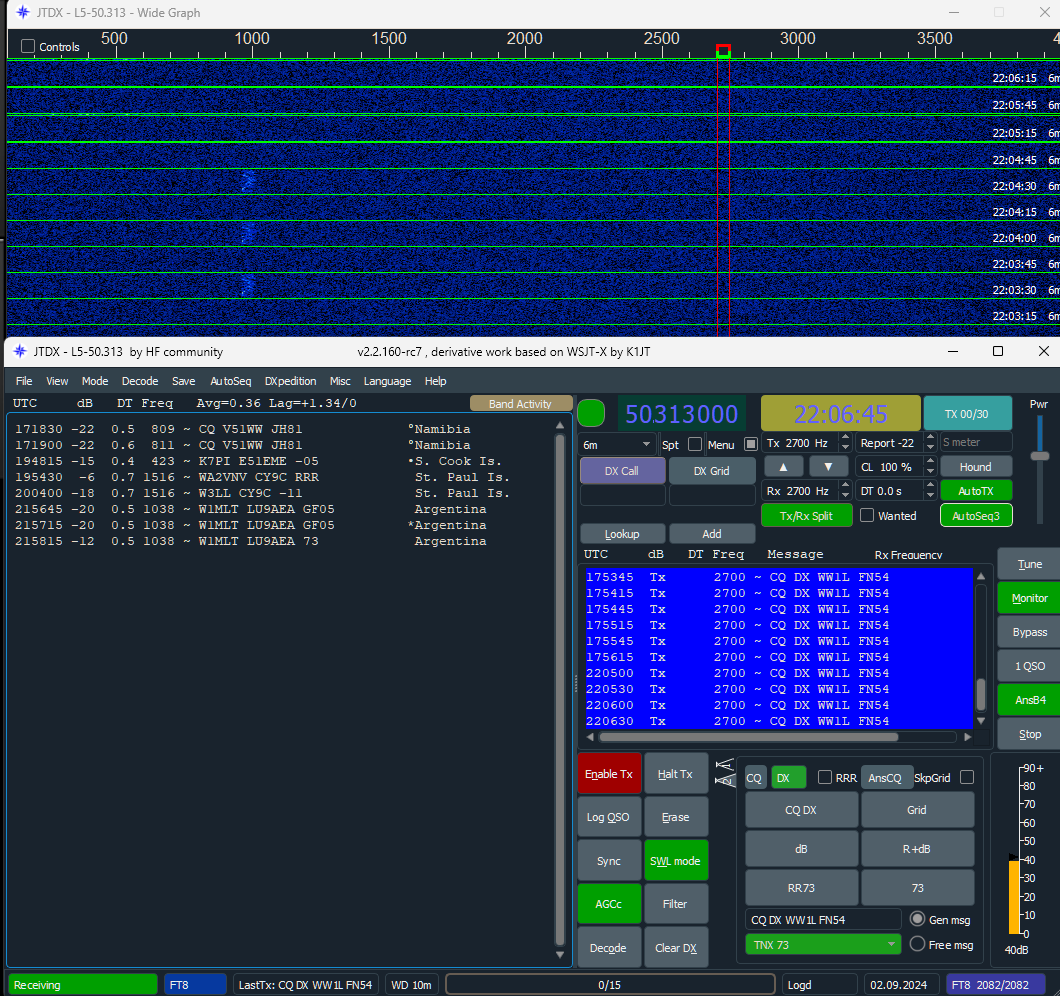Open the Language menu
This screenshot has width=1060, height=996.
click(x=387, y=381)
